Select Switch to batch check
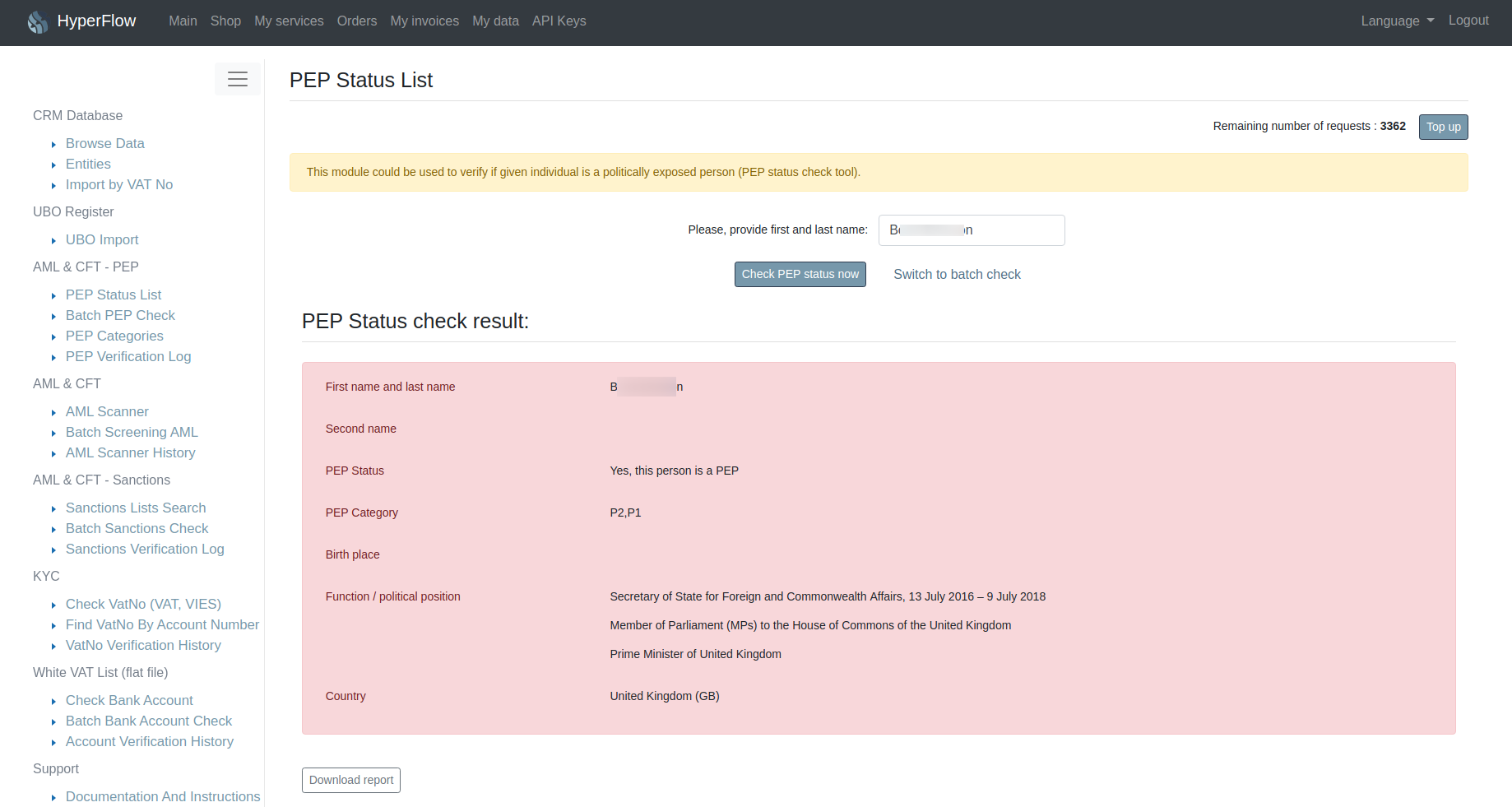Viewport: 1512px width, 807px height. [x=957, y=274]
